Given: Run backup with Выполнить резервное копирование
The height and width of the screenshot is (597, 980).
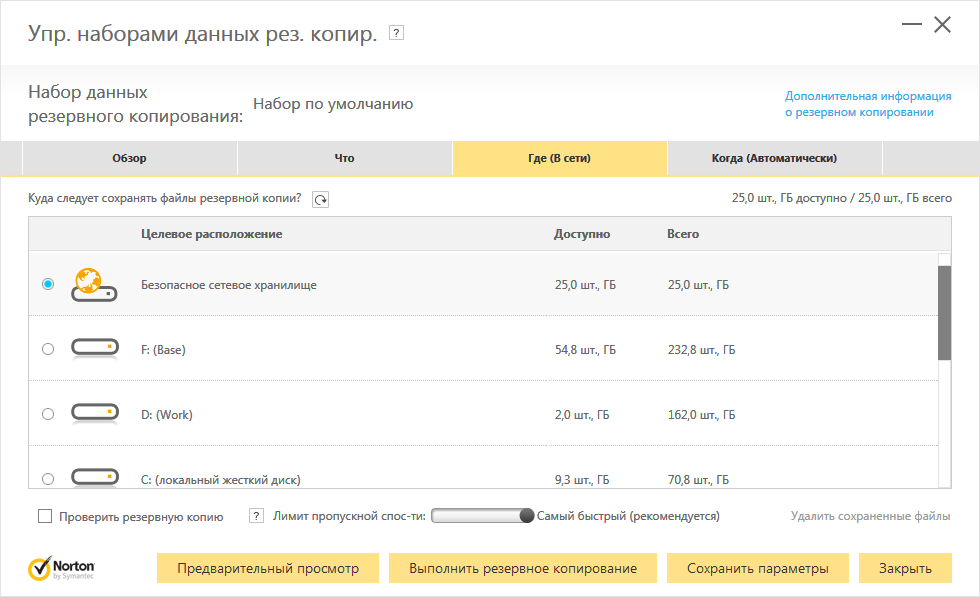Looking at the screenshot, I should click(522, 568).
